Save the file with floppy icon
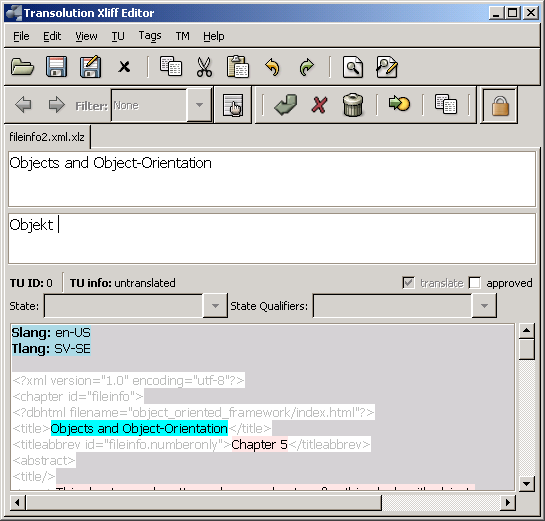This screenshot has width=545, height=521. coord(56,67)
